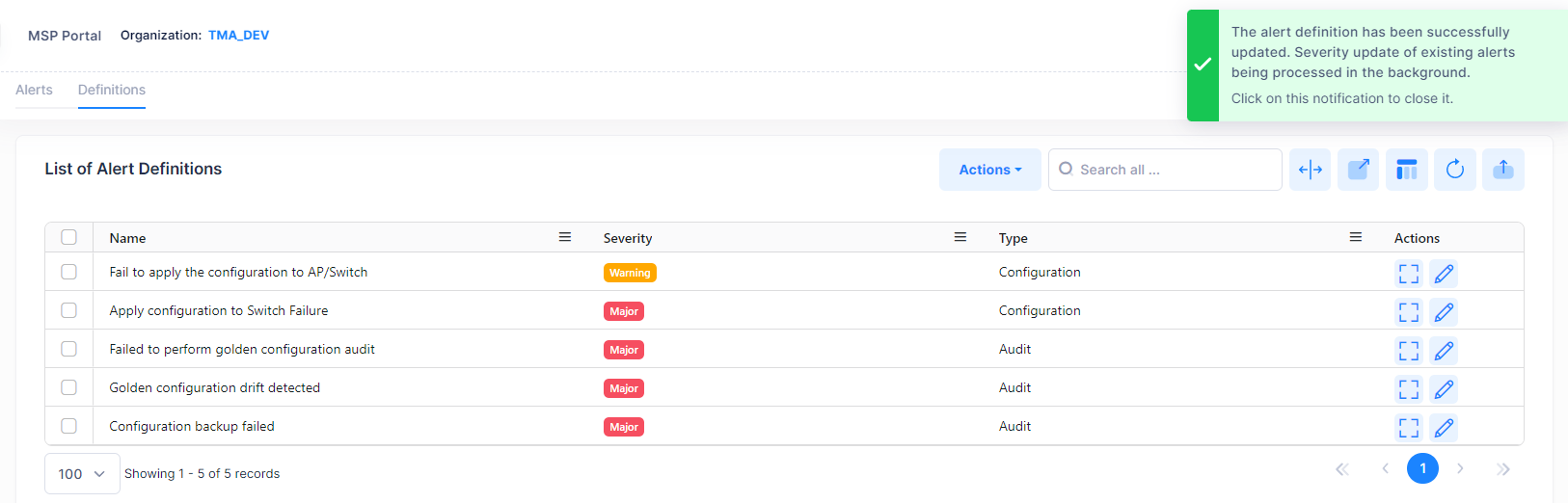Expand details for Apply configuration to Switch Failure
The width and height of the screenshot is (1568, 503).
click(x=1408, y=312)
